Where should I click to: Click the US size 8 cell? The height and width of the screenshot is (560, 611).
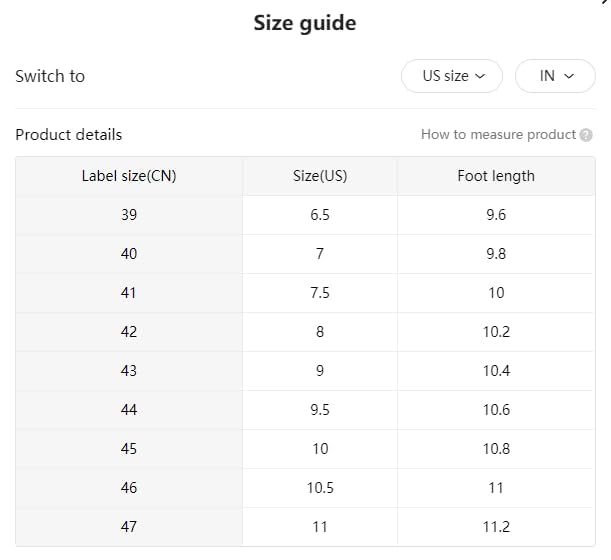(x=320, y=332)
